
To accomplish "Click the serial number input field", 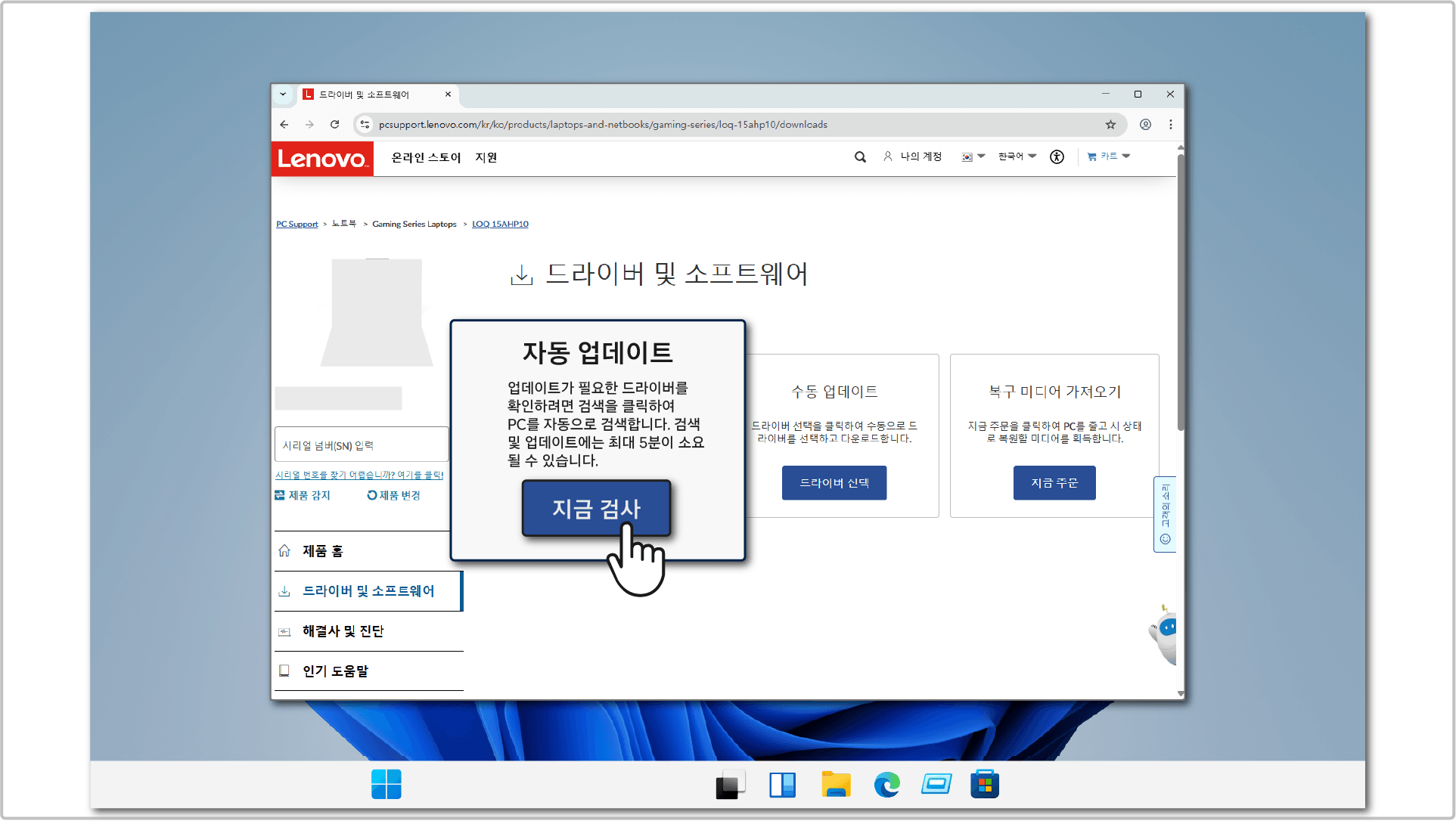I will pyautogui.click(x=362, y=445).
